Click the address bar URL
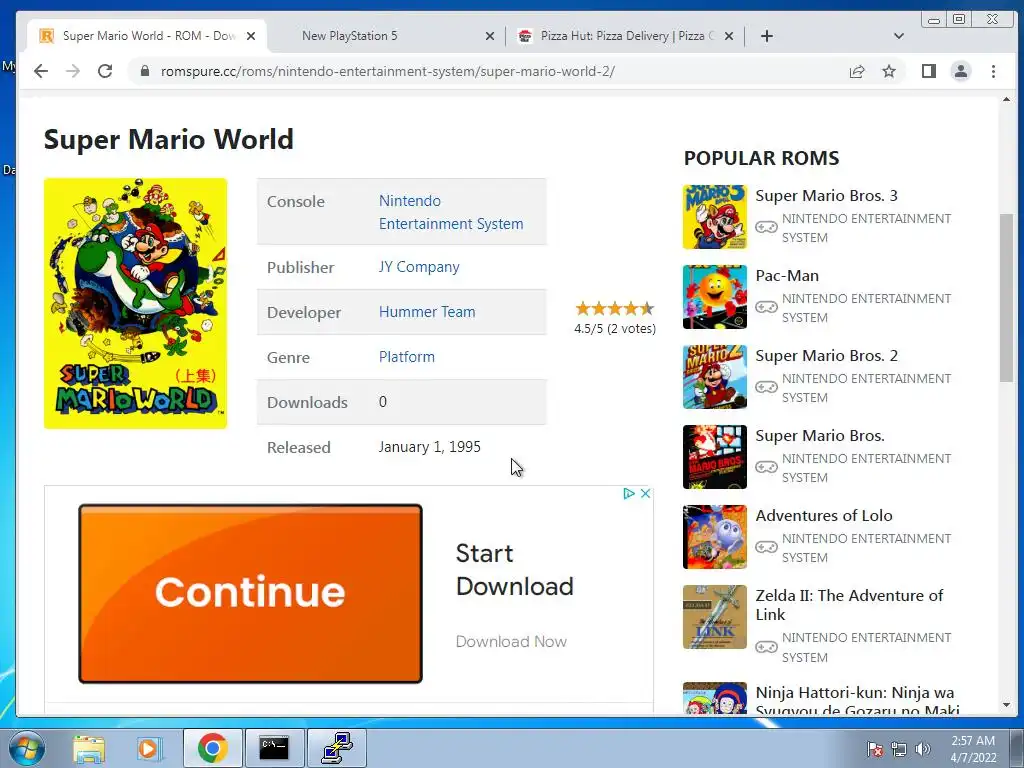Screen dimensions: 1024x768 point(388,71)
